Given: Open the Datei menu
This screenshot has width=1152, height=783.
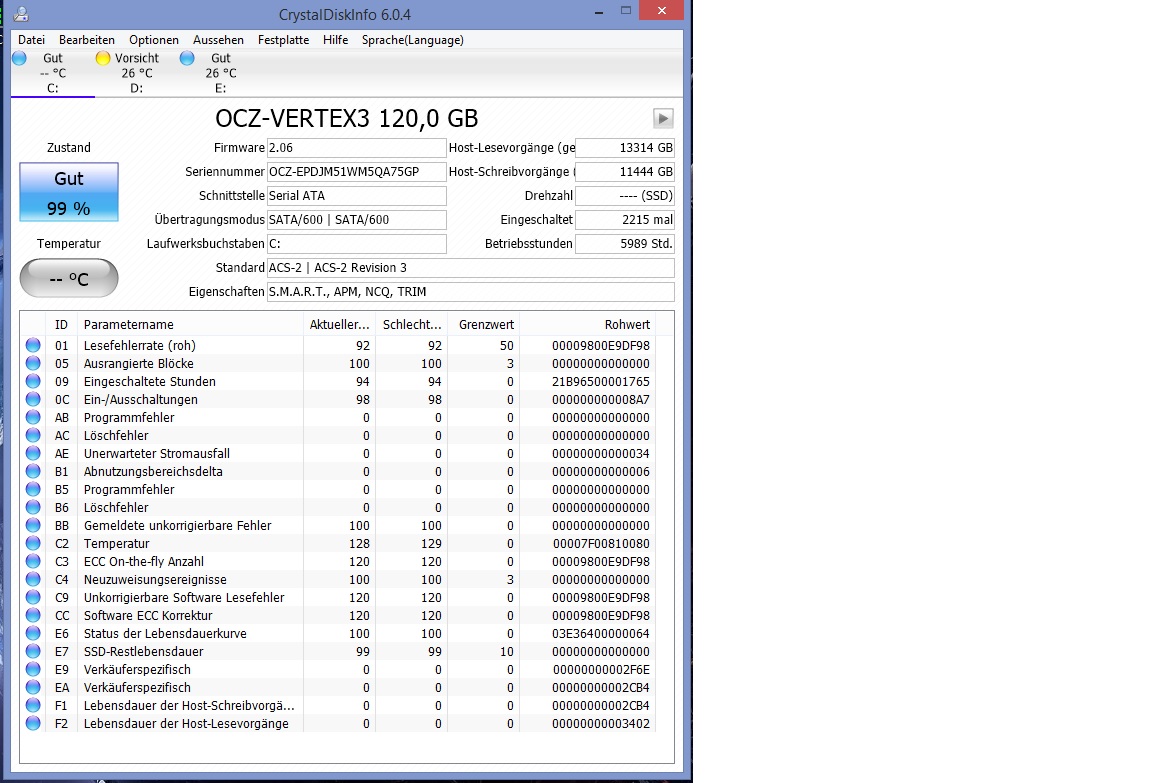Looking at the screenshot, I should [32, 40].
